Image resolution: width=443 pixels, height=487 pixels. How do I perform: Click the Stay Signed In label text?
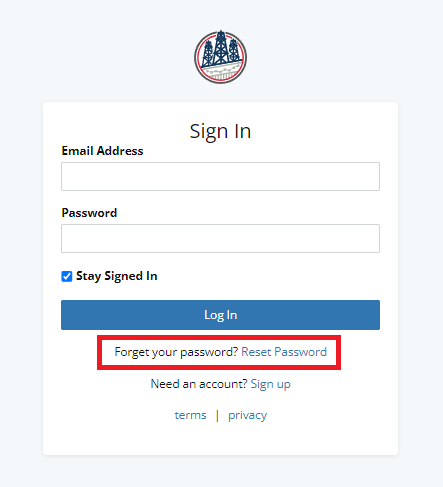coord(116,276)
